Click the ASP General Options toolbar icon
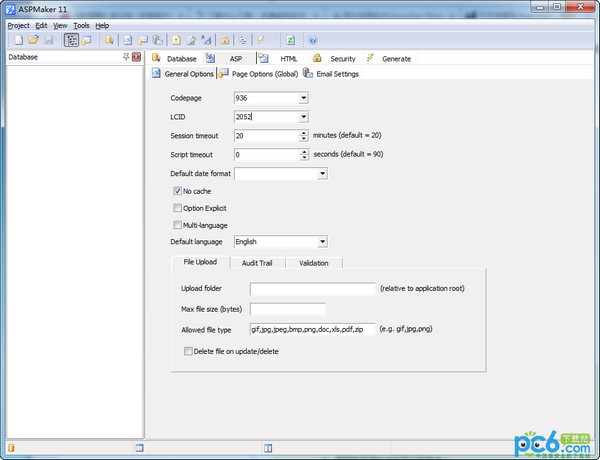This screenshot has height=460, width=600. pos(127,40)
